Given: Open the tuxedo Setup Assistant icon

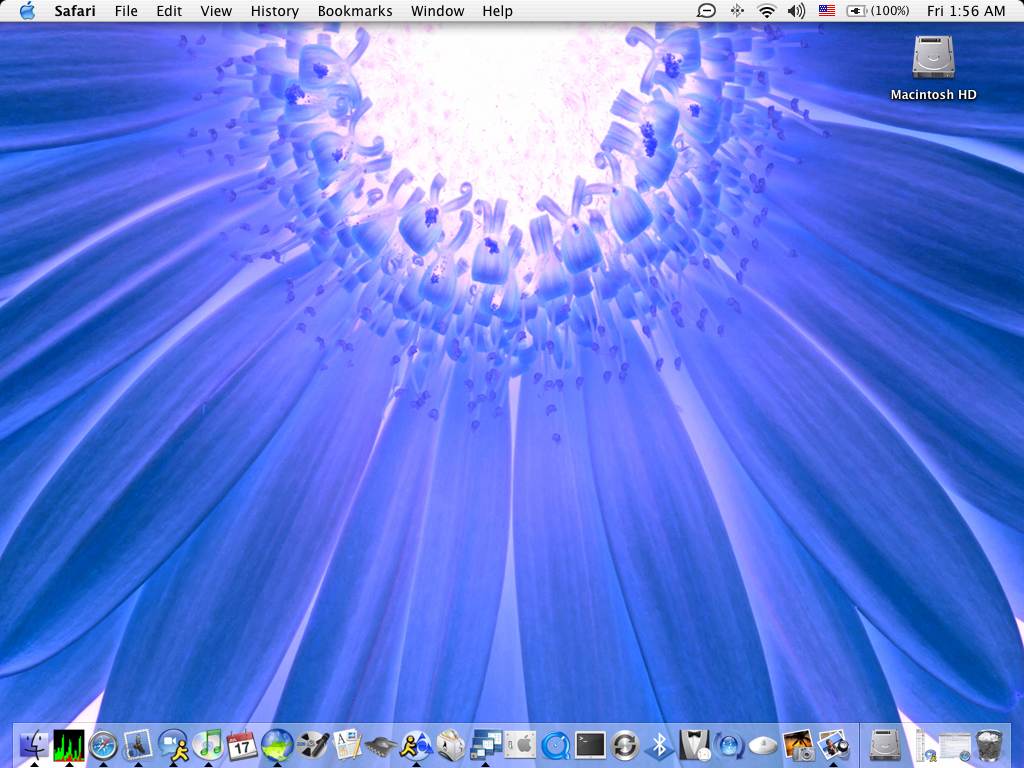Looking at the screenshot, I should [694, 744].
